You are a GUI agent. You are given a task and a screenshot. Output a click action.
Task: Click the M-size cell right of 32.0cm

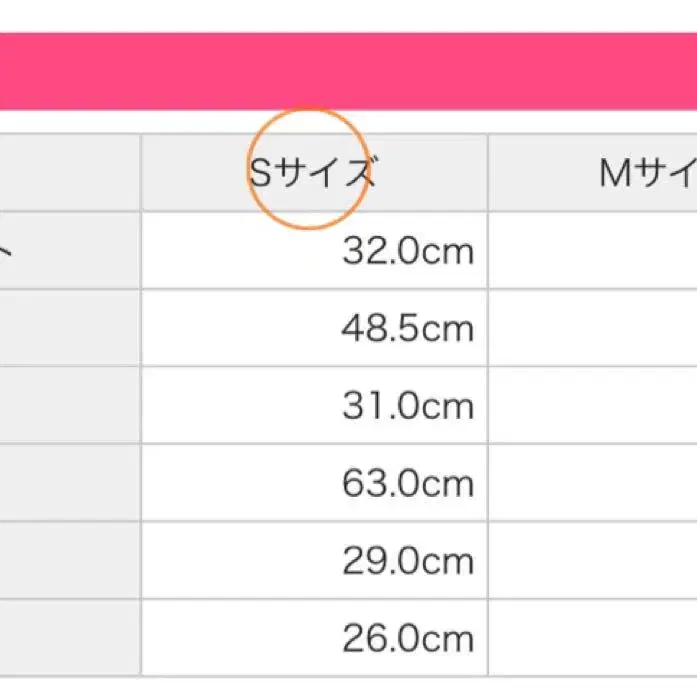593,251
